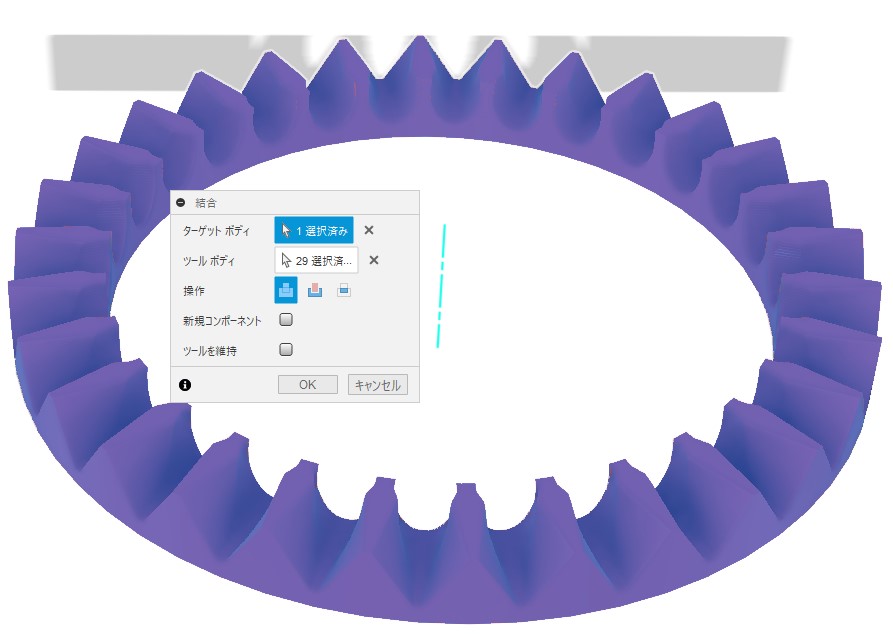Click the ツール ボディ label
Screen dimensions: 893x635
[208, 261]
